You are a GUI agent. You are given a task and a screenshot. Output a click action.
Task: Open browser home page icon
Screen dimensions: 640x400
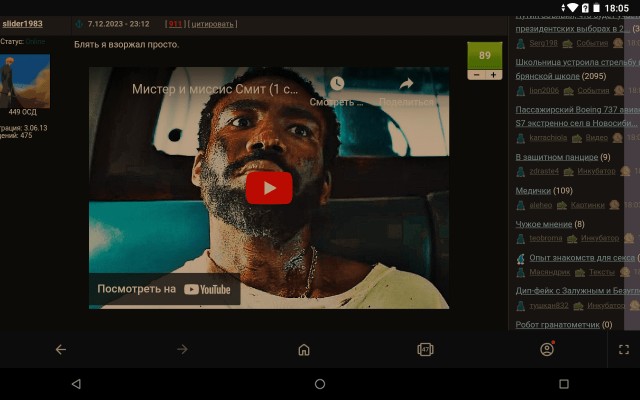point(304,349)
